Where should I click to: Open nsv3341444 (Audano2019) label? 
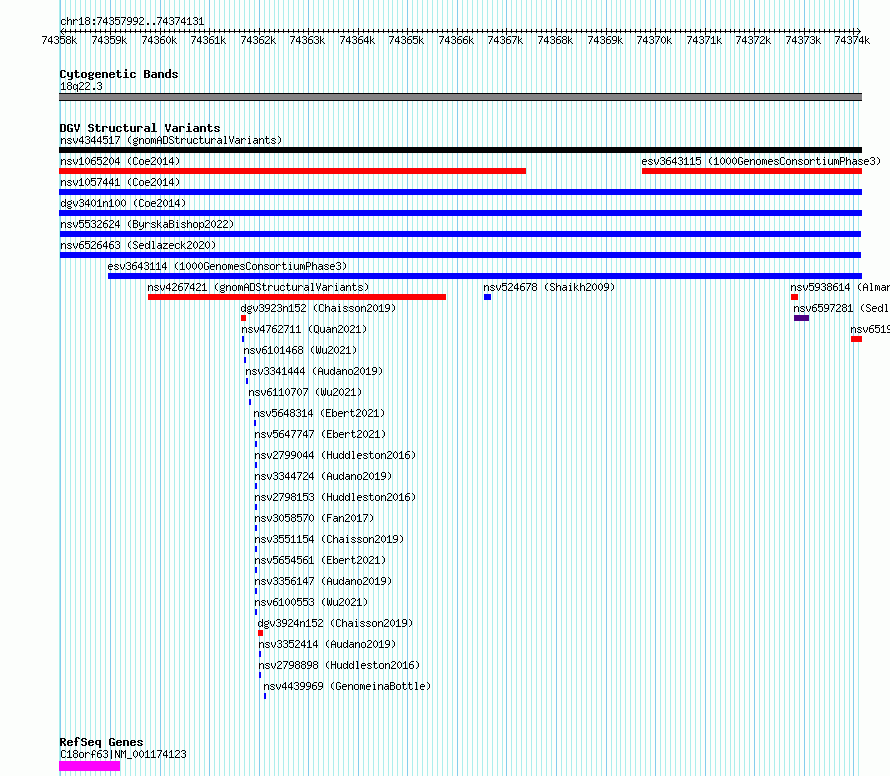coord(314,371)
